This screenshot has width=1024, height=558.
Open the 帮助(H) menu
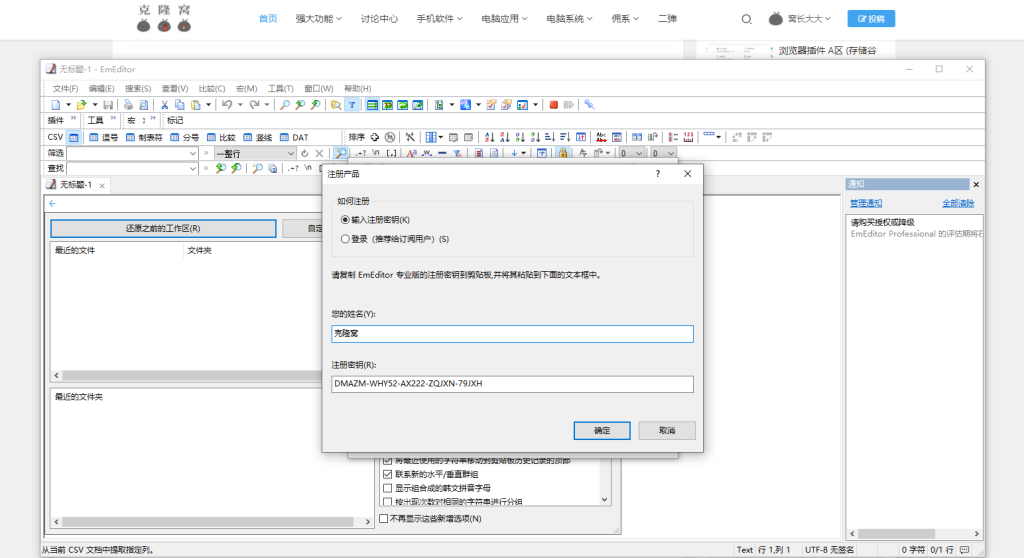click(x=357, y=88)
